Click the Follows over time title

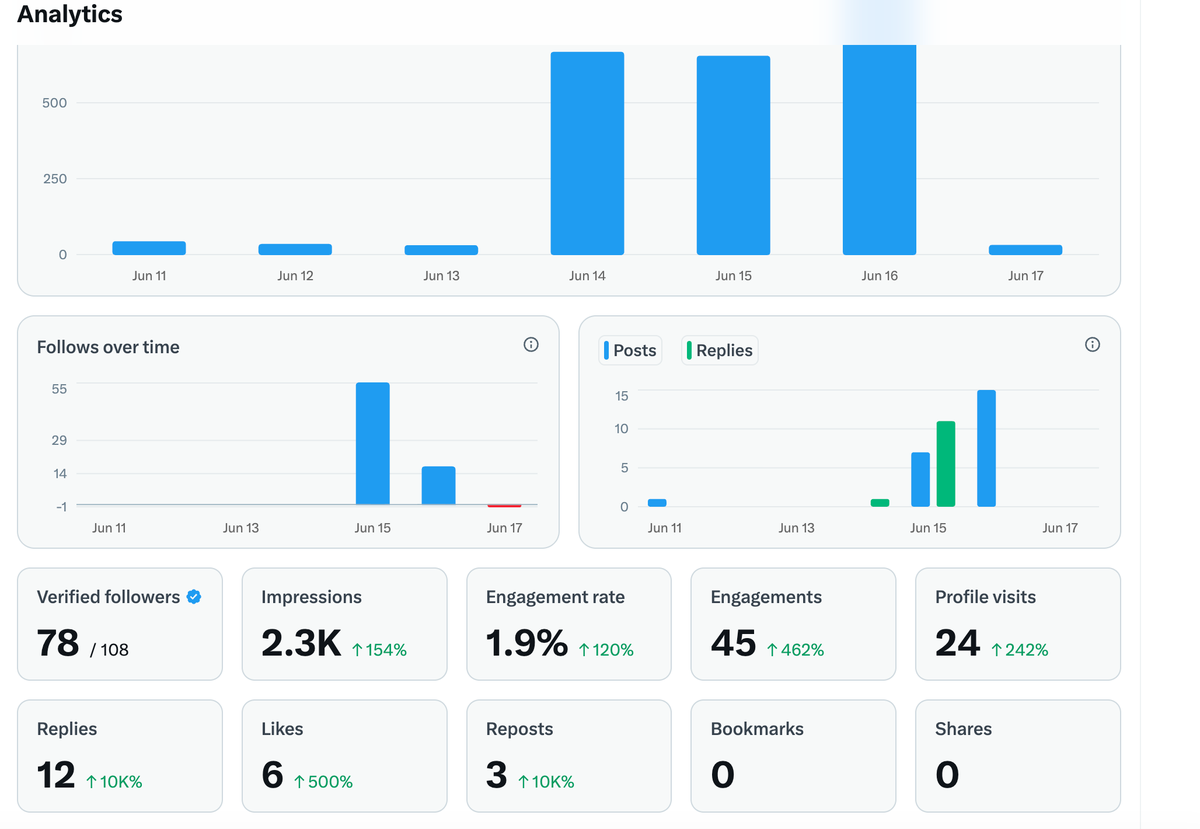click(x=108, y=347)
